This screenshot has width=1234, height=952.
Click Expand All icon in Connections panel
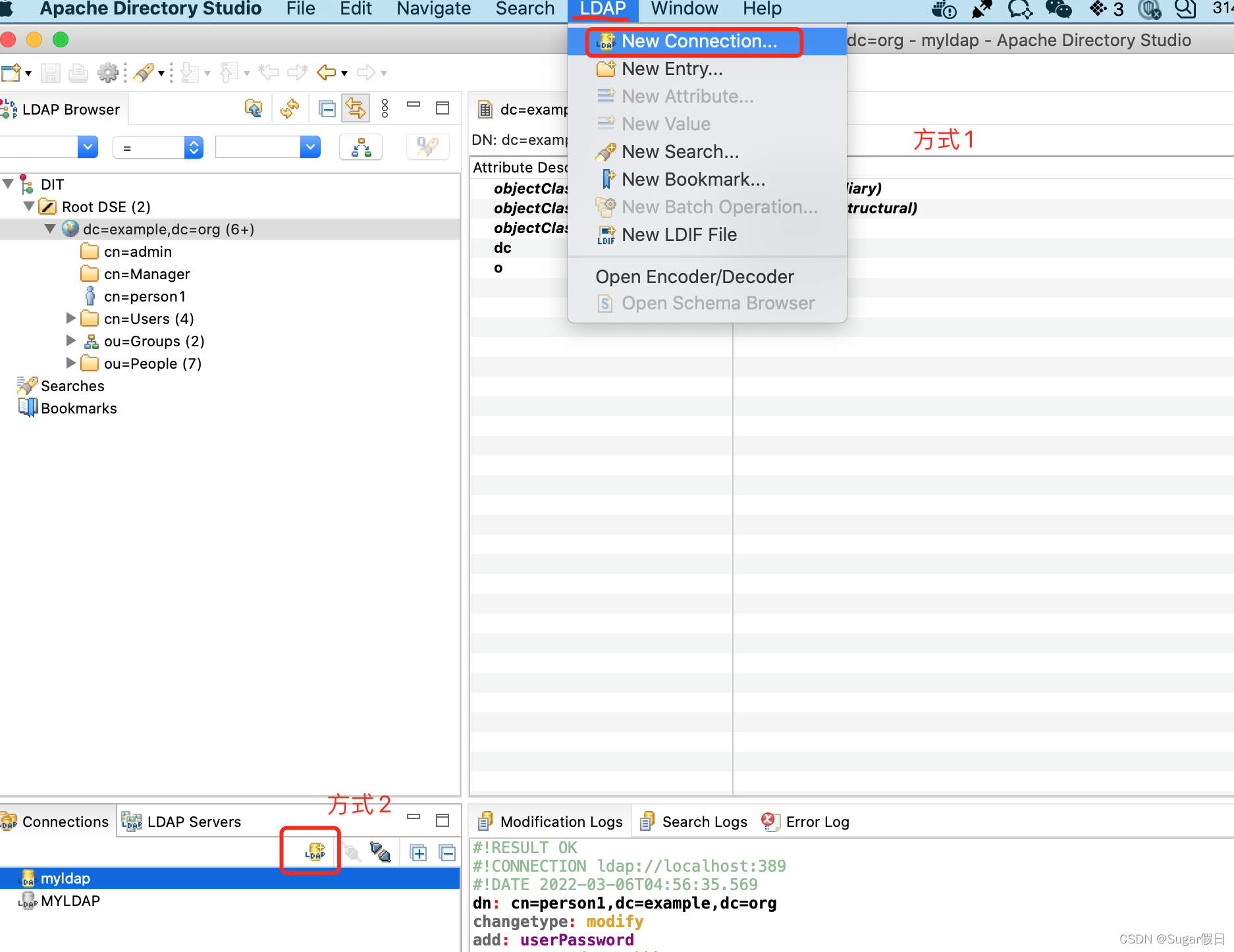point(418,853)
